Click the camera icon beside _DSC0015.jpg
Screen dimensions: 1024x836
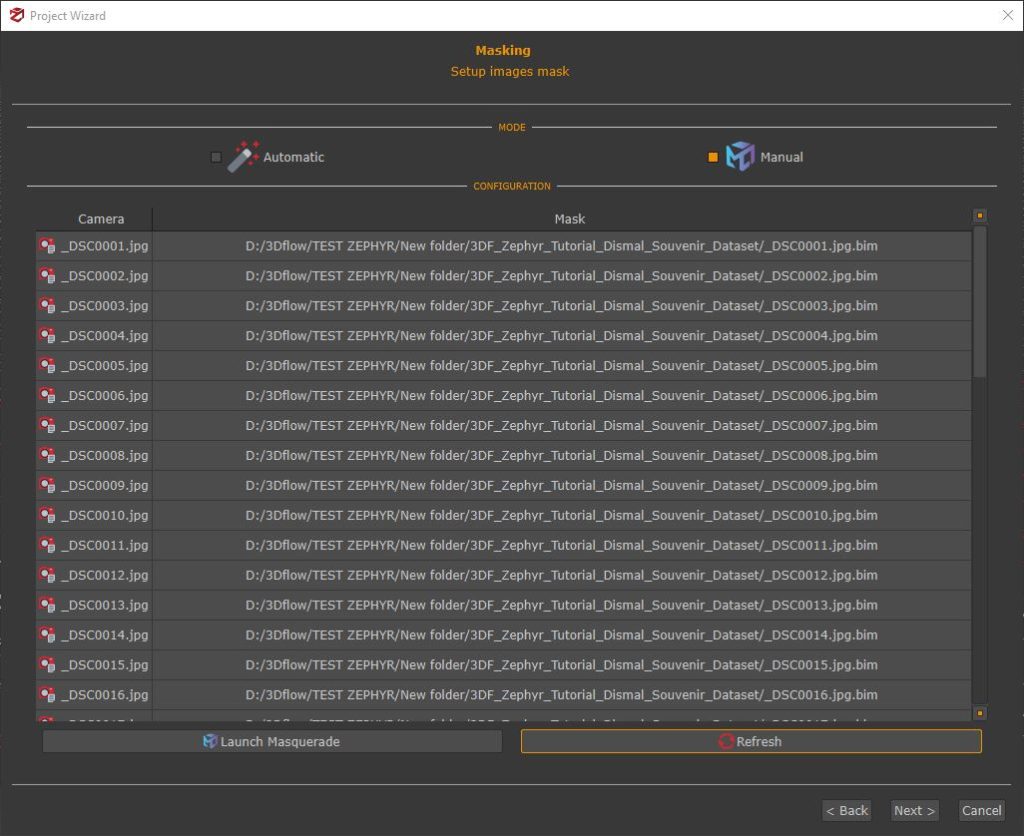47,666
